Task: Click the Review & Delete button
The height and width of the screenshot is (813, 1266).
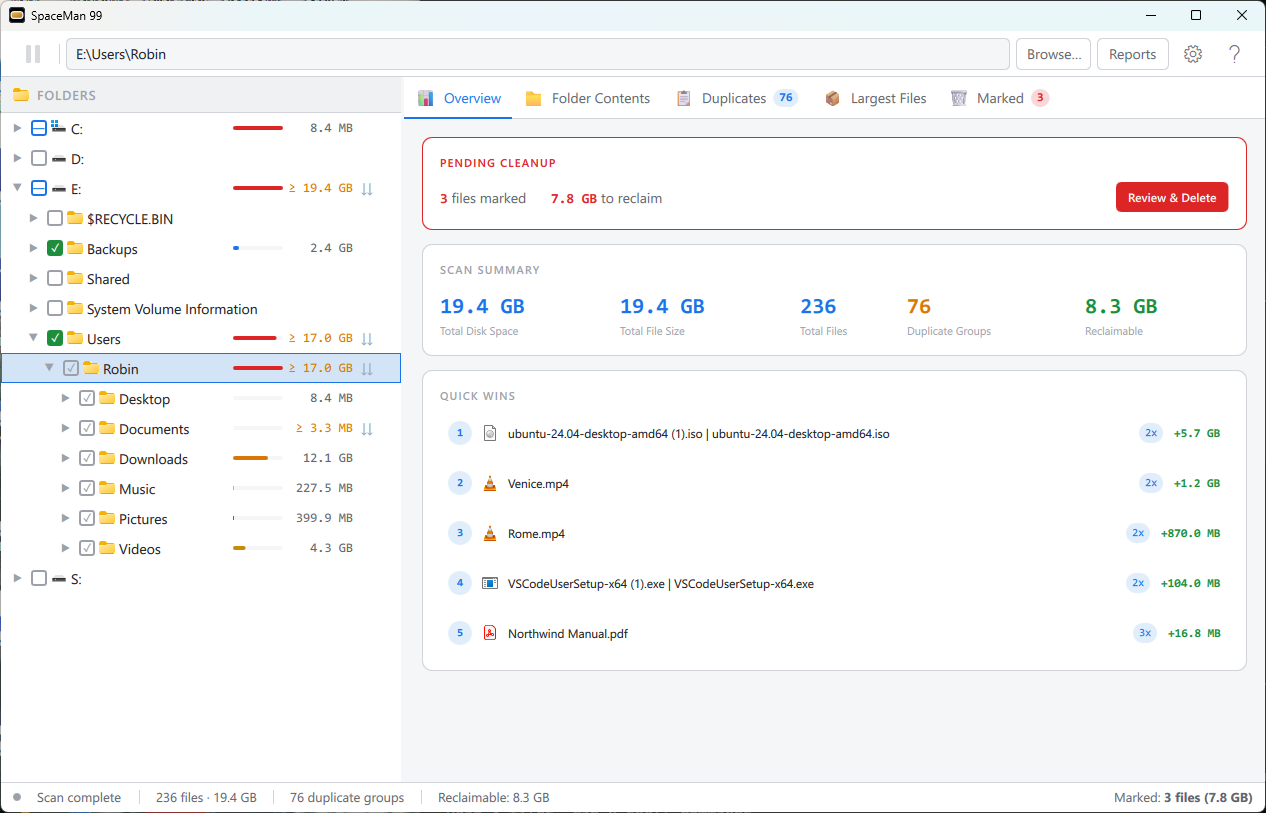Action: pos(1172,197)
